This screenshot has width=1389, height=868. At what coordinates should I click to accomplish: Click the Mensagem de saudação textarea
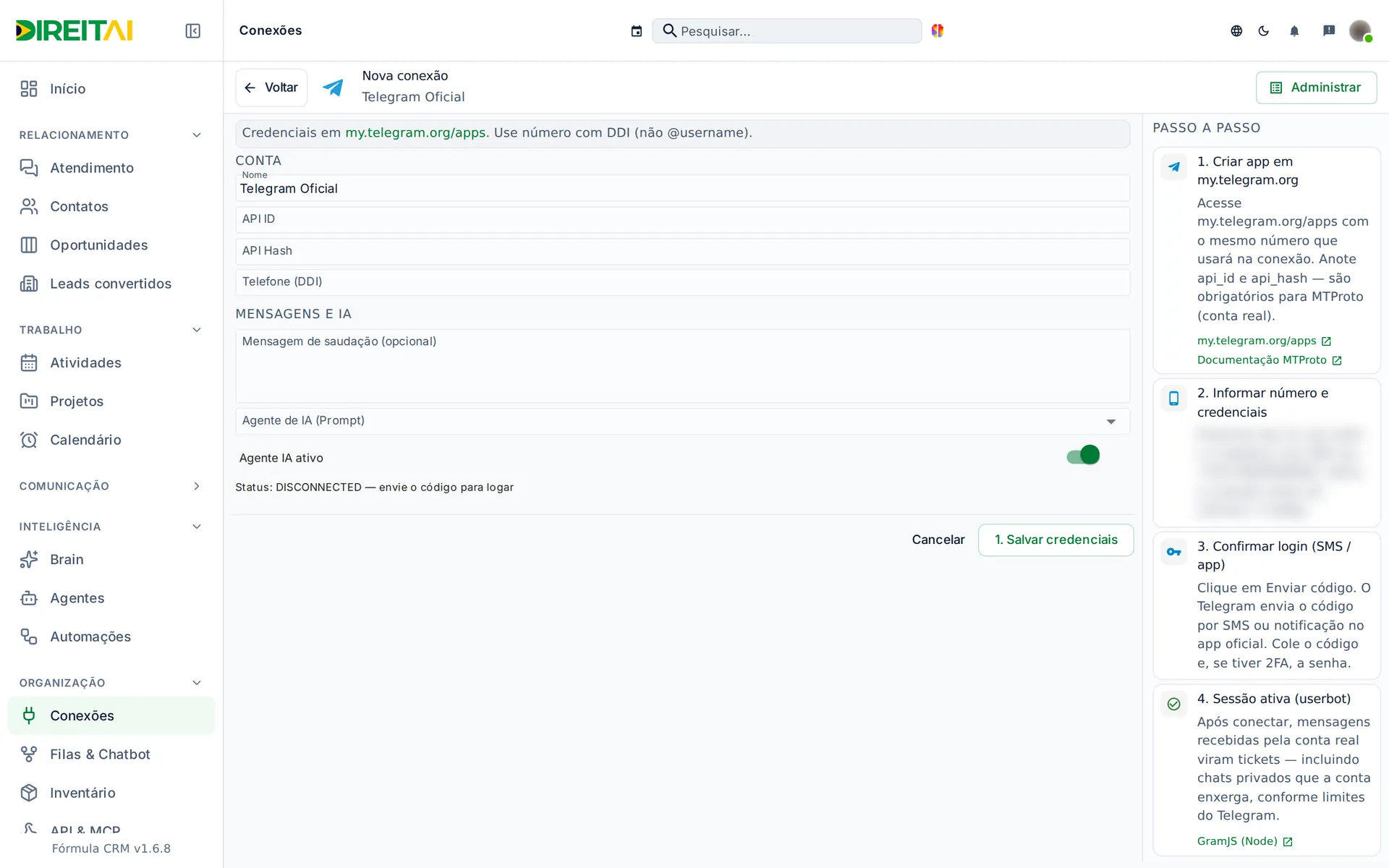tap(682, 366)
